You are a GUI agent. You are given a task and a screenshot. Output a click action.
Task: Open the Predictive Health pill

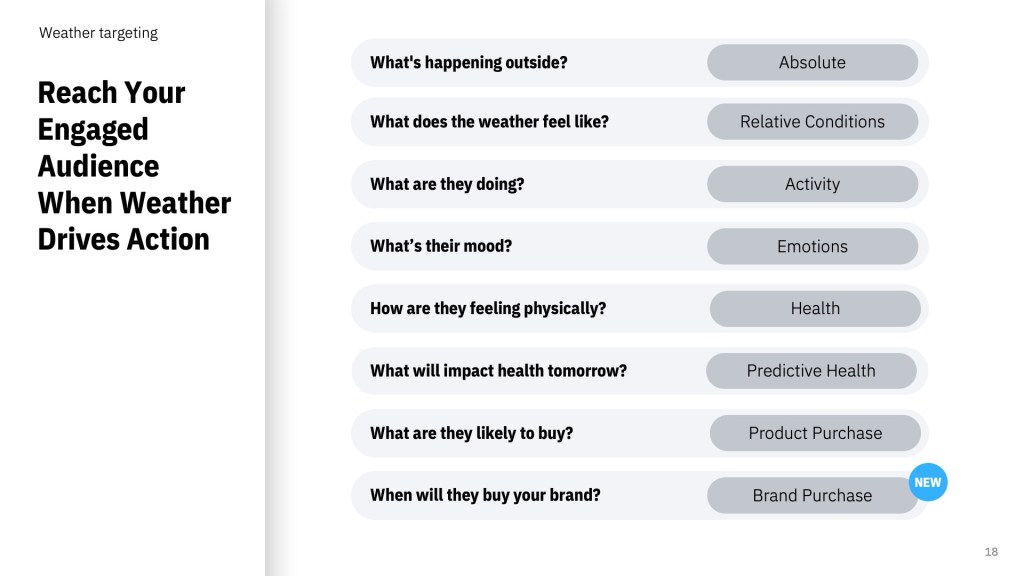[811, 371]
